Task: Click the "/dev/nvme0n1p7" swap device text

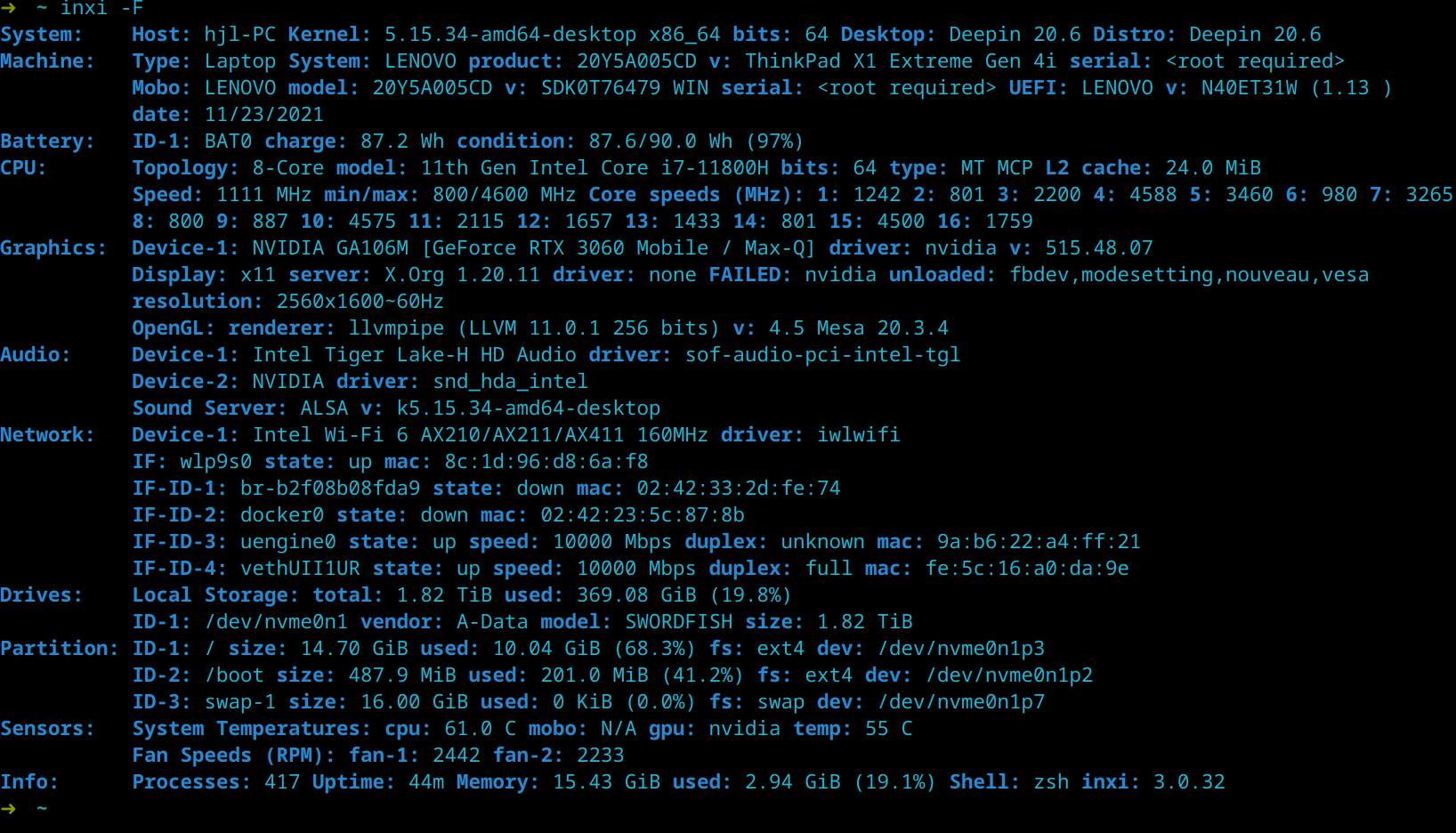Action: coord(961,702)
